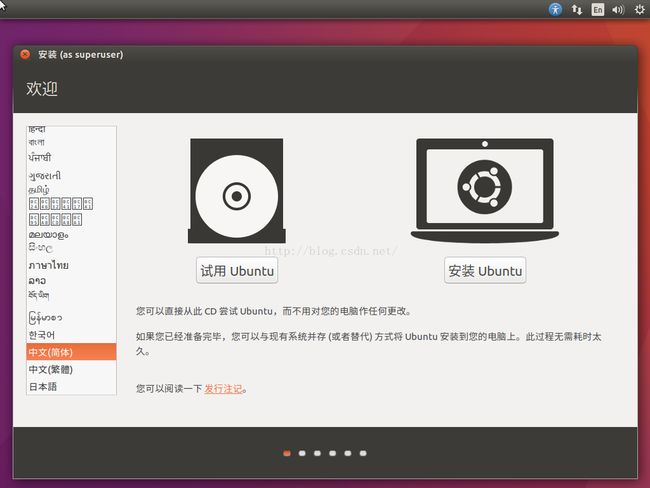This screenshot has width=650, height=488.
Task: Select বাংলা in the language list
Action: coord(71,142)
